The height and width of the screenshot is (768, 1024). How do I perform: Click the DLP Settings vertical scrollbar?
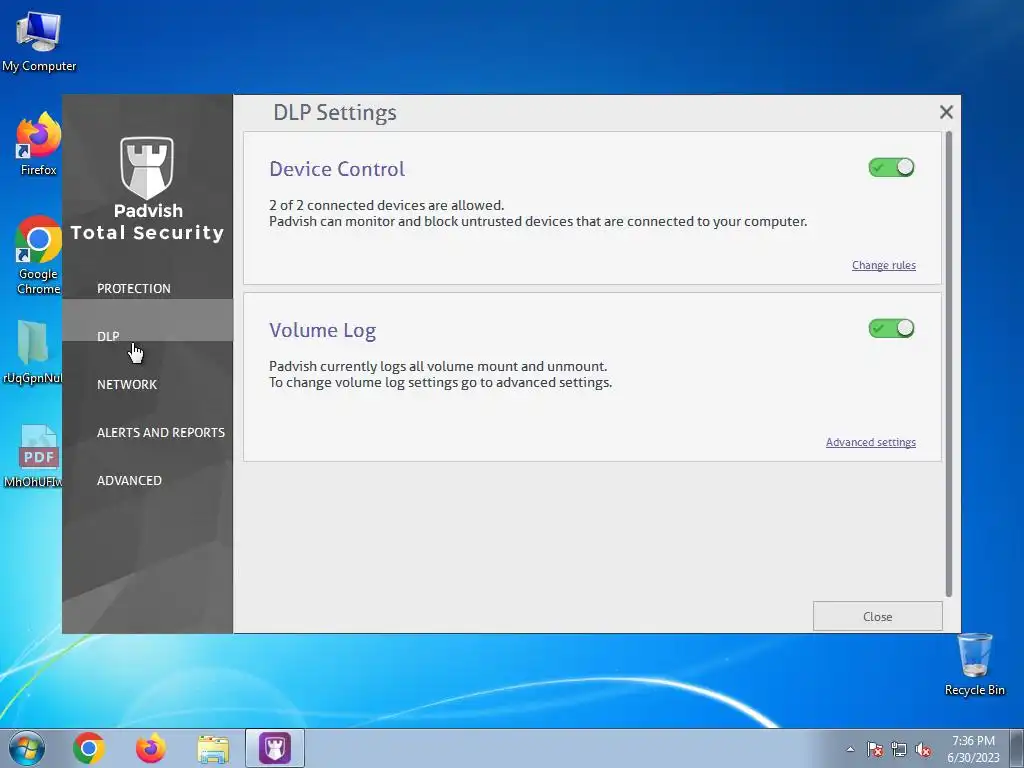tap(949, 364)
